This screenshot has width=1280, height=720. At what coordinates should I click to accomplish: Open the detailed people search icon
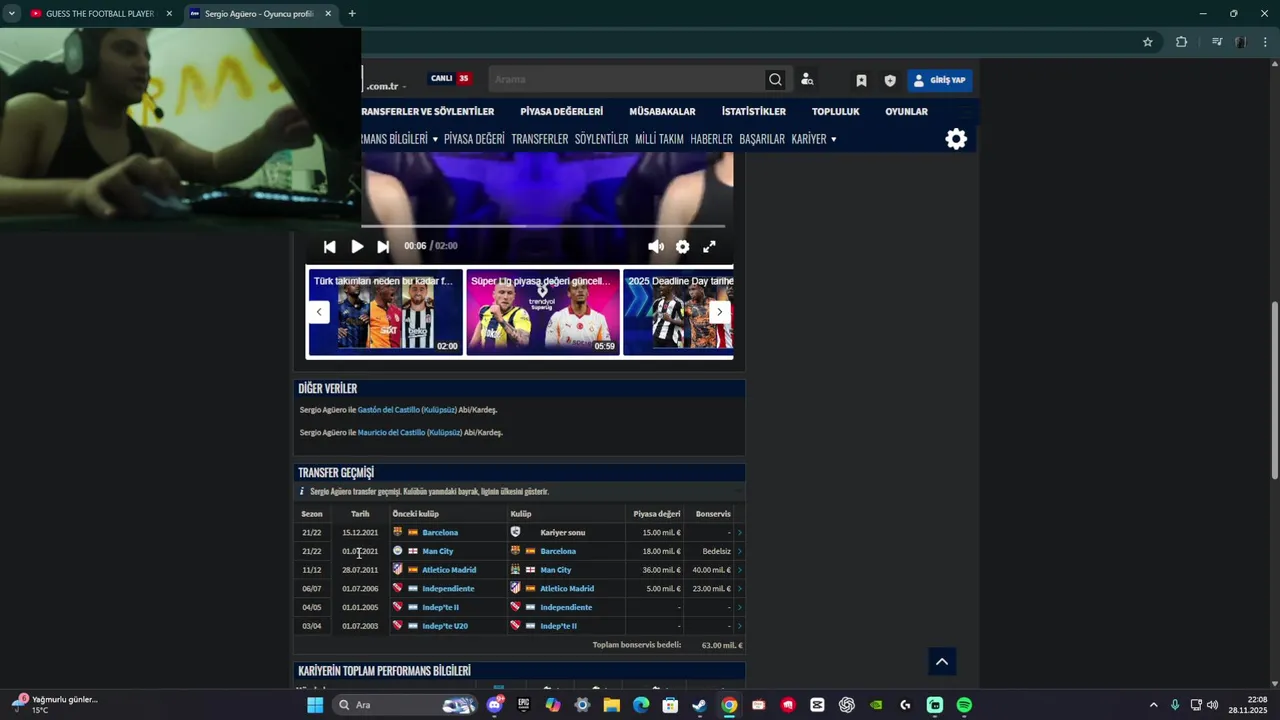point(807,80)
